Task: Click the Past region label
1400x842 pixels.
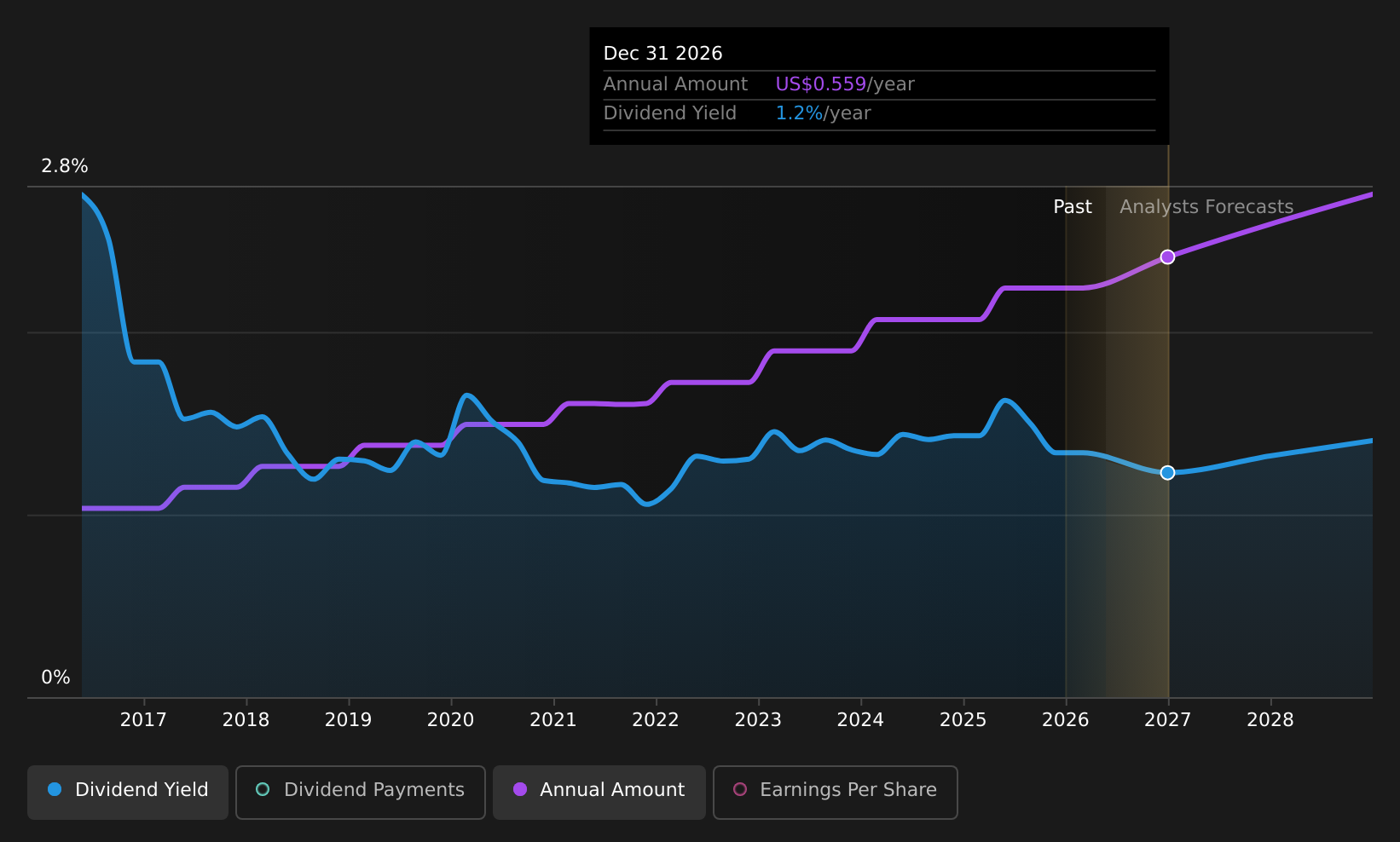Action: [1073, 207]
